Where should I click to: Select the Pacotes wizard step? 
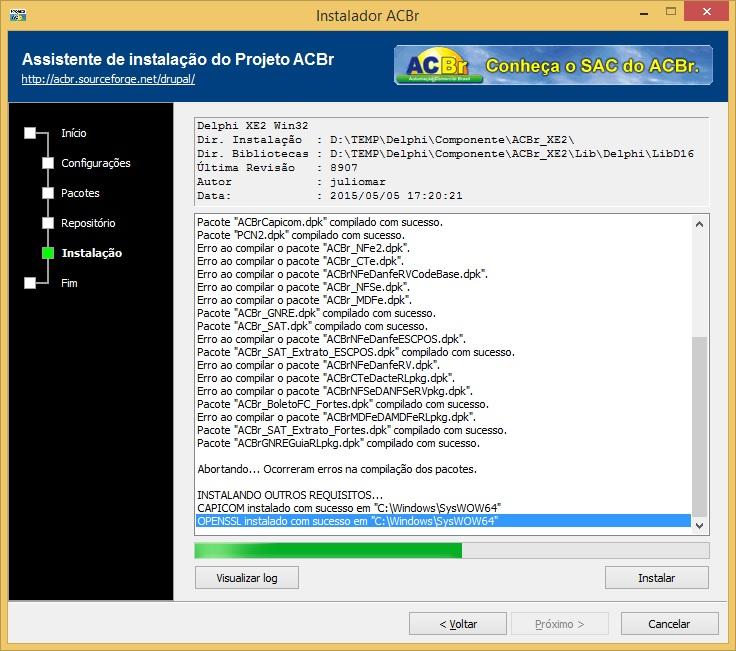click(80, 193)
